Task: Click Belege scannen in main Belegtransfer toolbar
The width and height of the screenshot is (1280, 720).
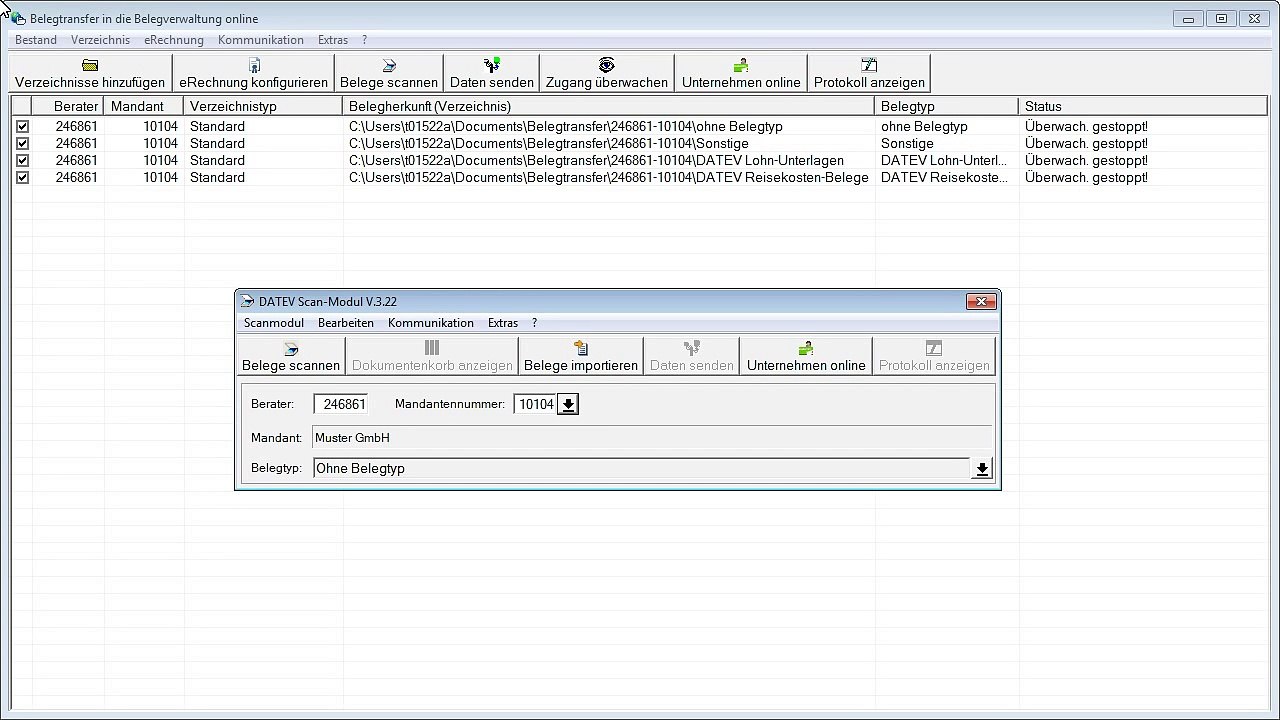Action: tap(389, 73)
